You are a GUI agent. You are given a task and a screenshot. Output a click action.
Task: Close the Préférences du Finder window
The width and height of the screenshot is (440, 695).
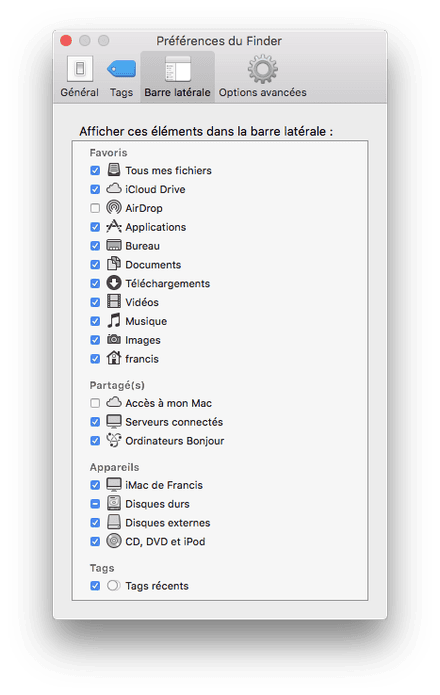coord(66,41)
